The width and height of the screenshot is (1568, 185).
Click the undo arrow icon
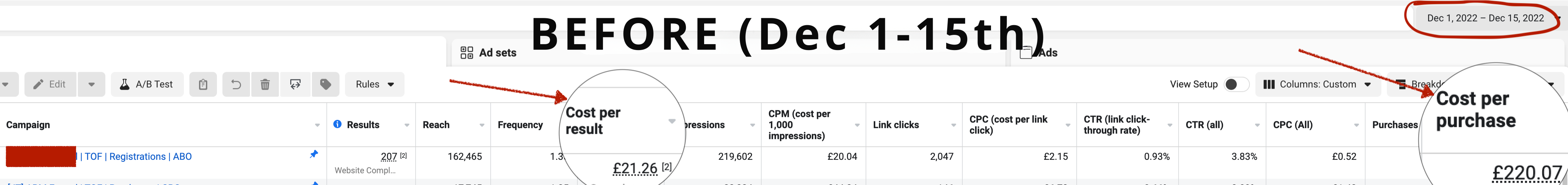click(x=236, y=84)
